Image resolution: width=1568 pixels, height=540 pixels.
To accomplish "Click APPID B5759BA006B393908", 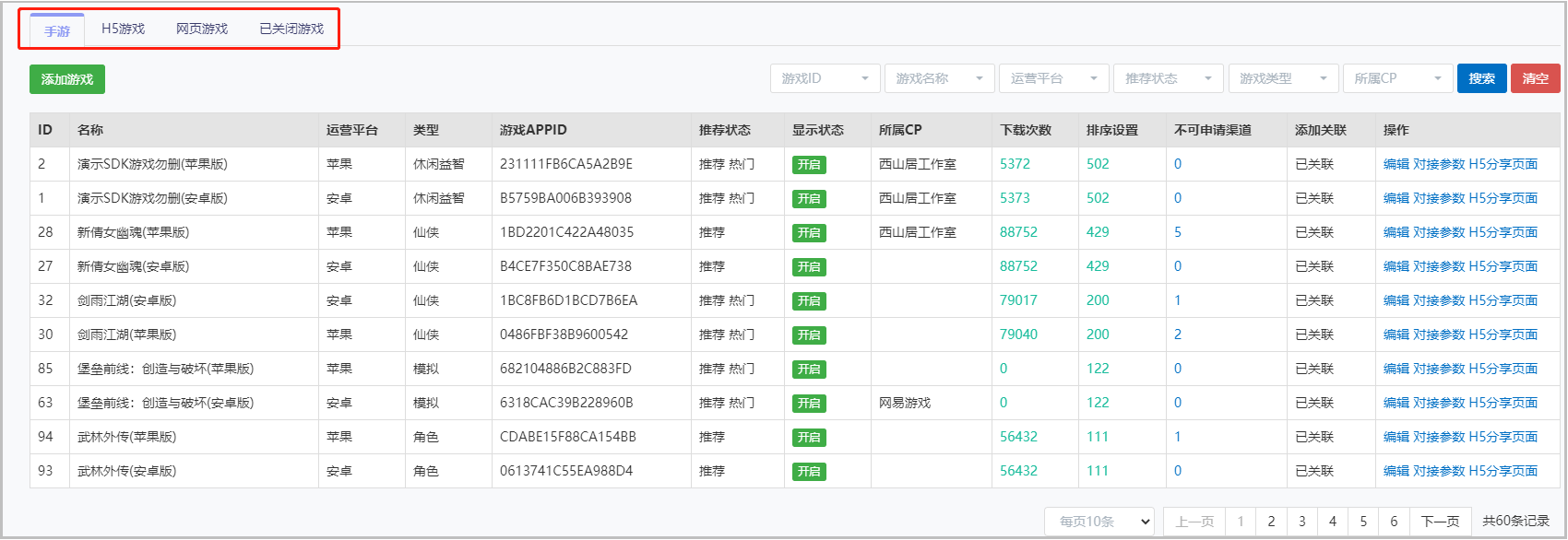I will coord(565,198).
